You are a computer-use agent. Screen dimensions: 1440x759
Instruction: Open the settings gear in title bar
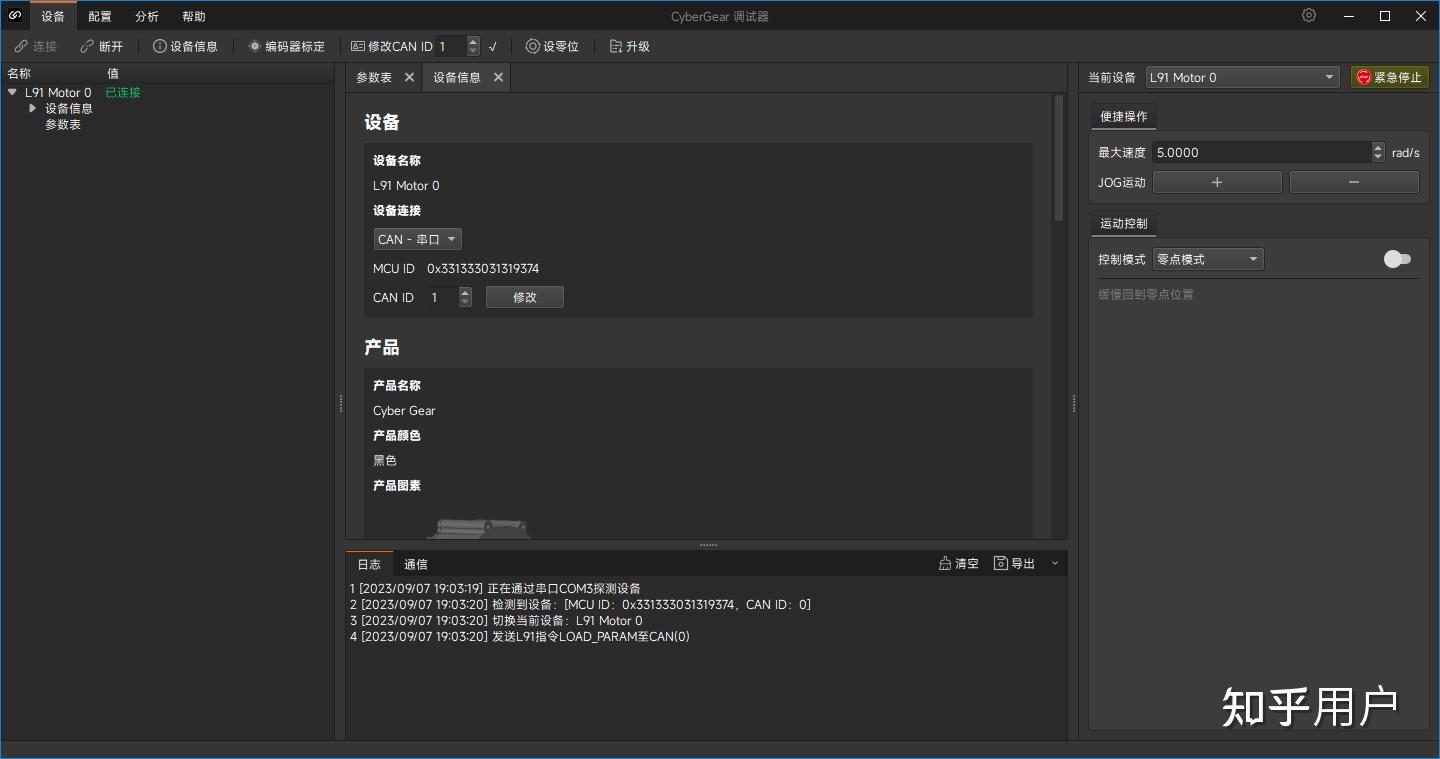pyautogui.click(x=1308, y=15)
